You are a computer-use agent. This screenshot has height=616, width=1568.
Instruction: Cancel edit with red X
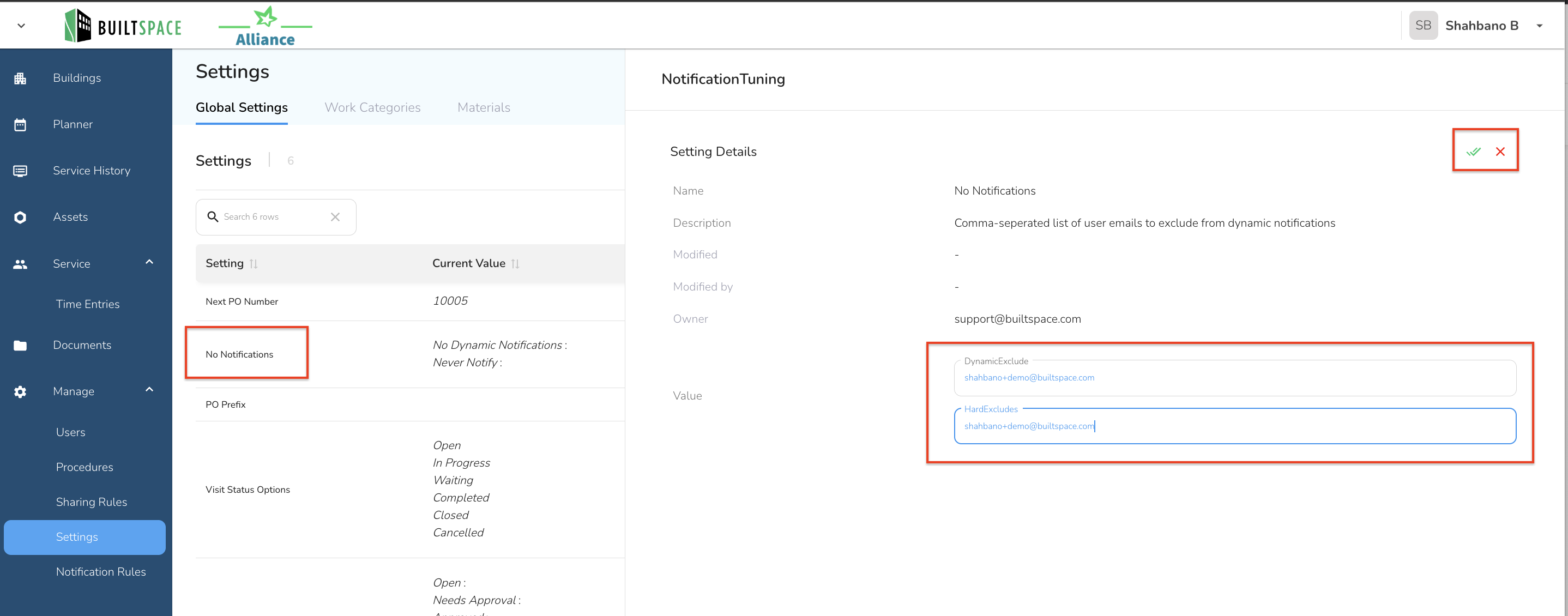1500,152
